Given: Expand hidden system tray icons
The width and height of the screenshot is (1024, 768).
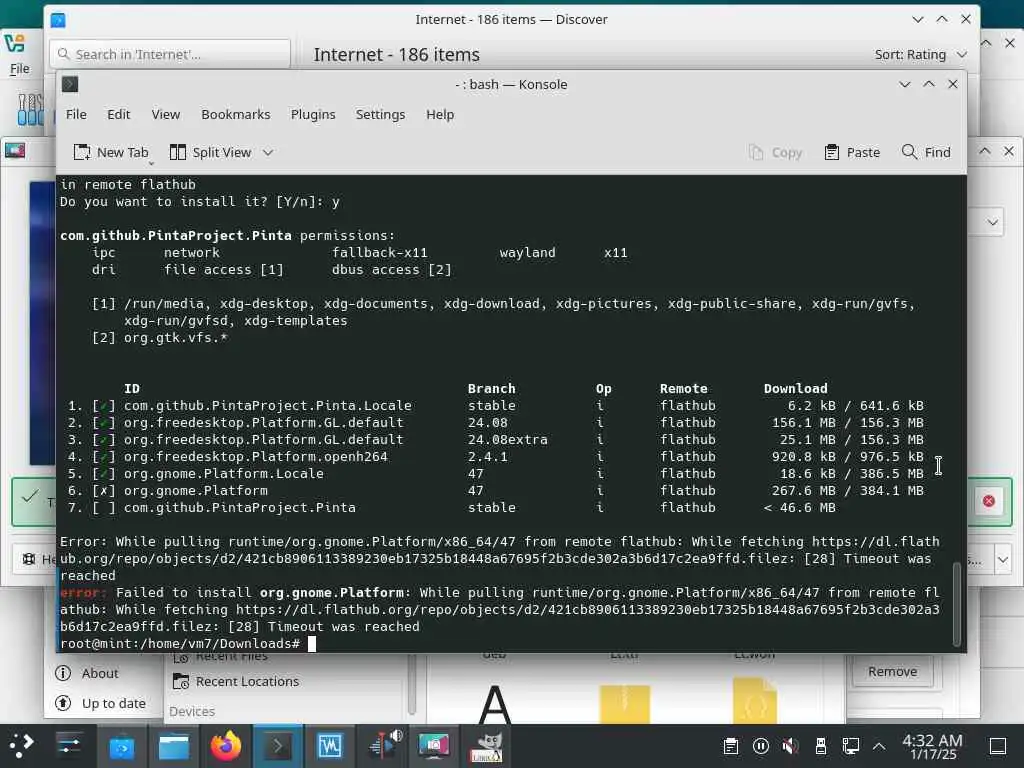Looking at the screenshot, I should [879, 746].
